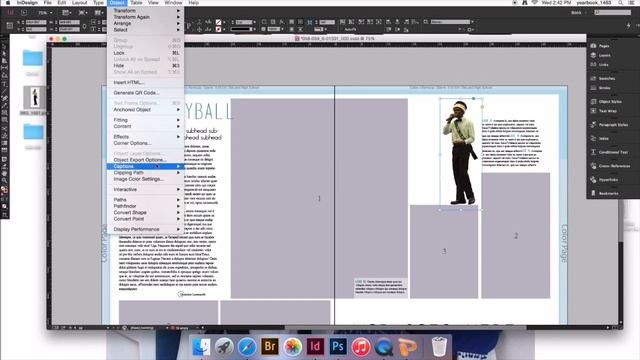Select gray placeholder frame numbered 3

[x=444, y=251]
